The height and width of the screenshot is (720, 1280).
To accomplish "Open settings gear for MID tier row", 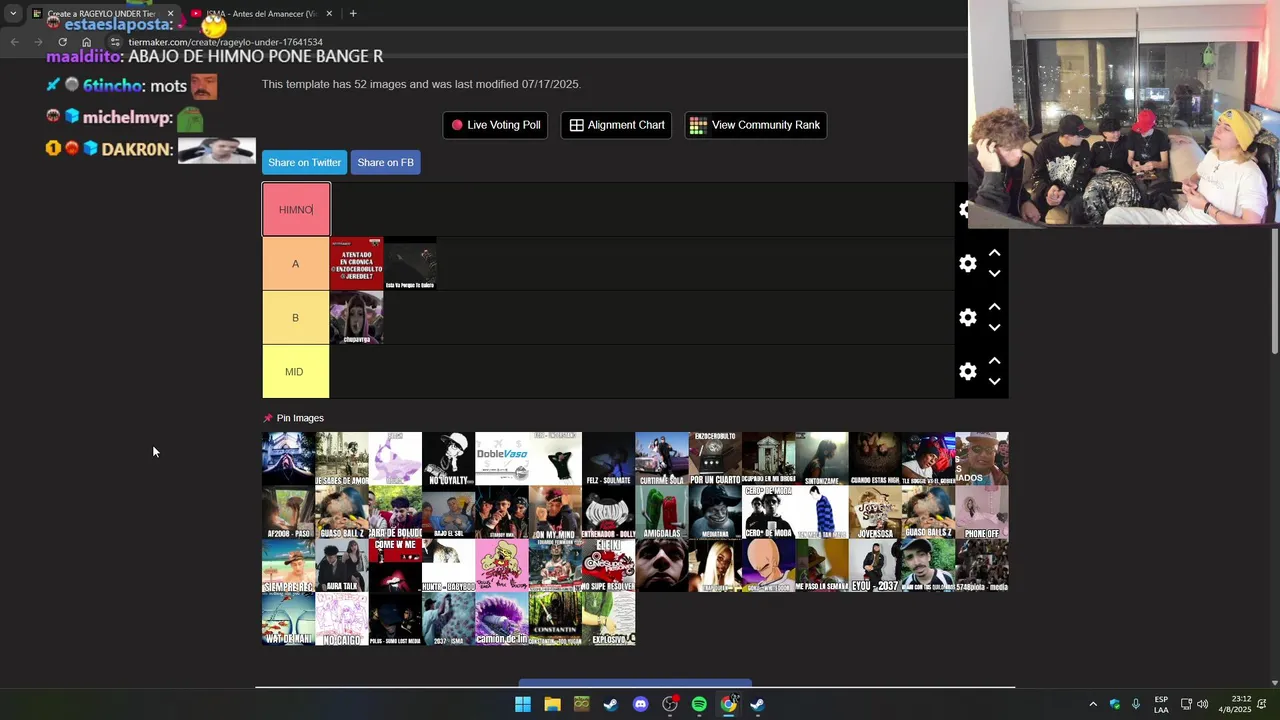I will point(967,371).
